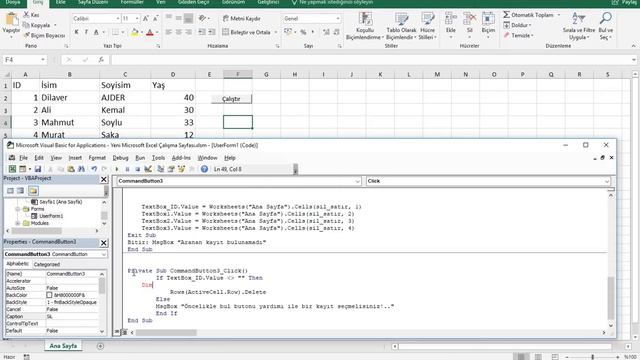Click the blue Help question mark icon
640x360 pixels.
204,169
